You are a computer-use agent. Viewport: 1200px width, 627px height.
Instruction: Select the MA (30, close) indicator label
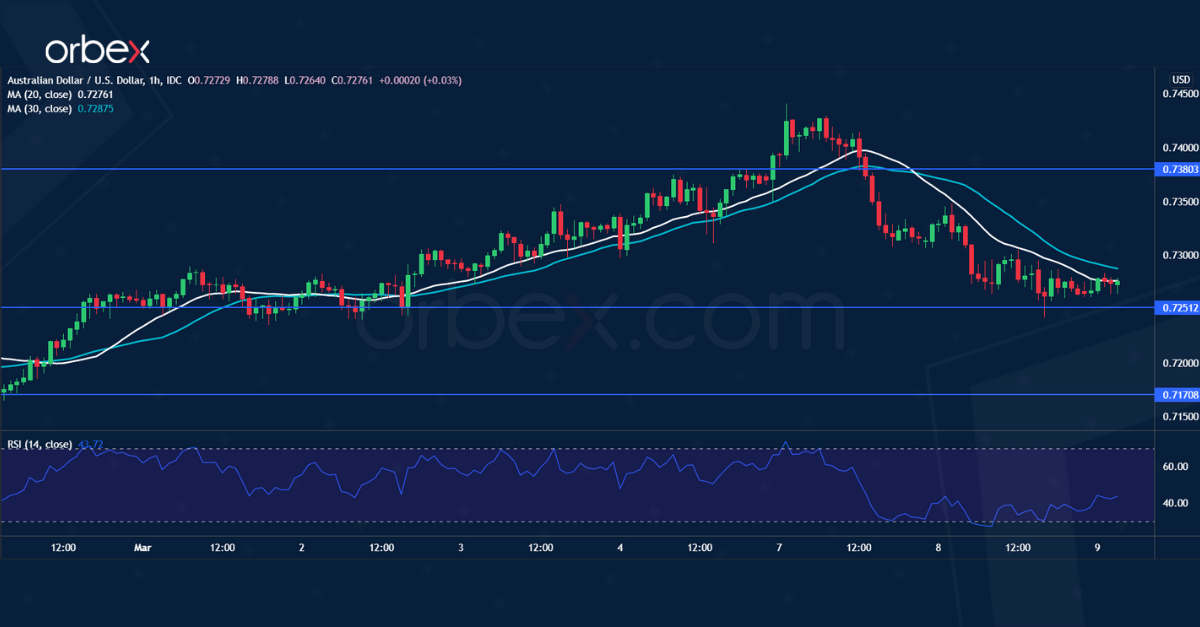[x=40, y=108]
